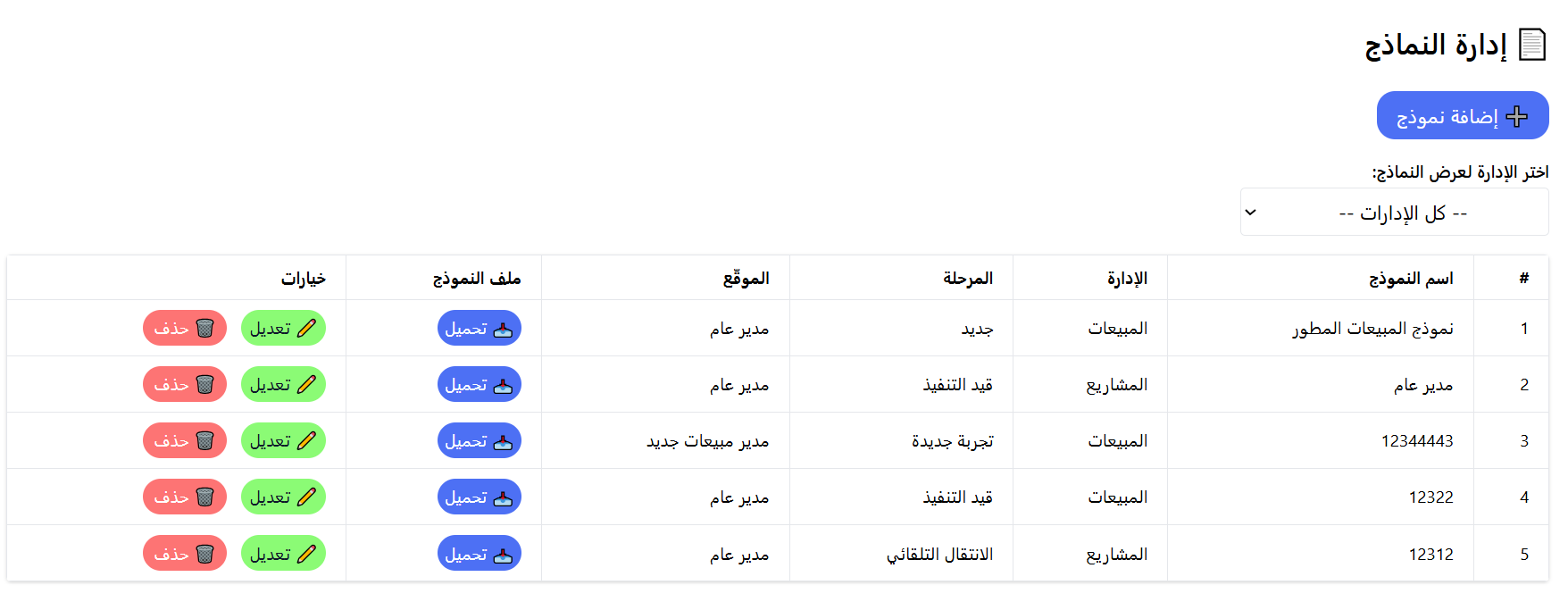Click the pencil icon in the last row
Viewport: 1568px width, 610px height.
[x=308, y=553]
